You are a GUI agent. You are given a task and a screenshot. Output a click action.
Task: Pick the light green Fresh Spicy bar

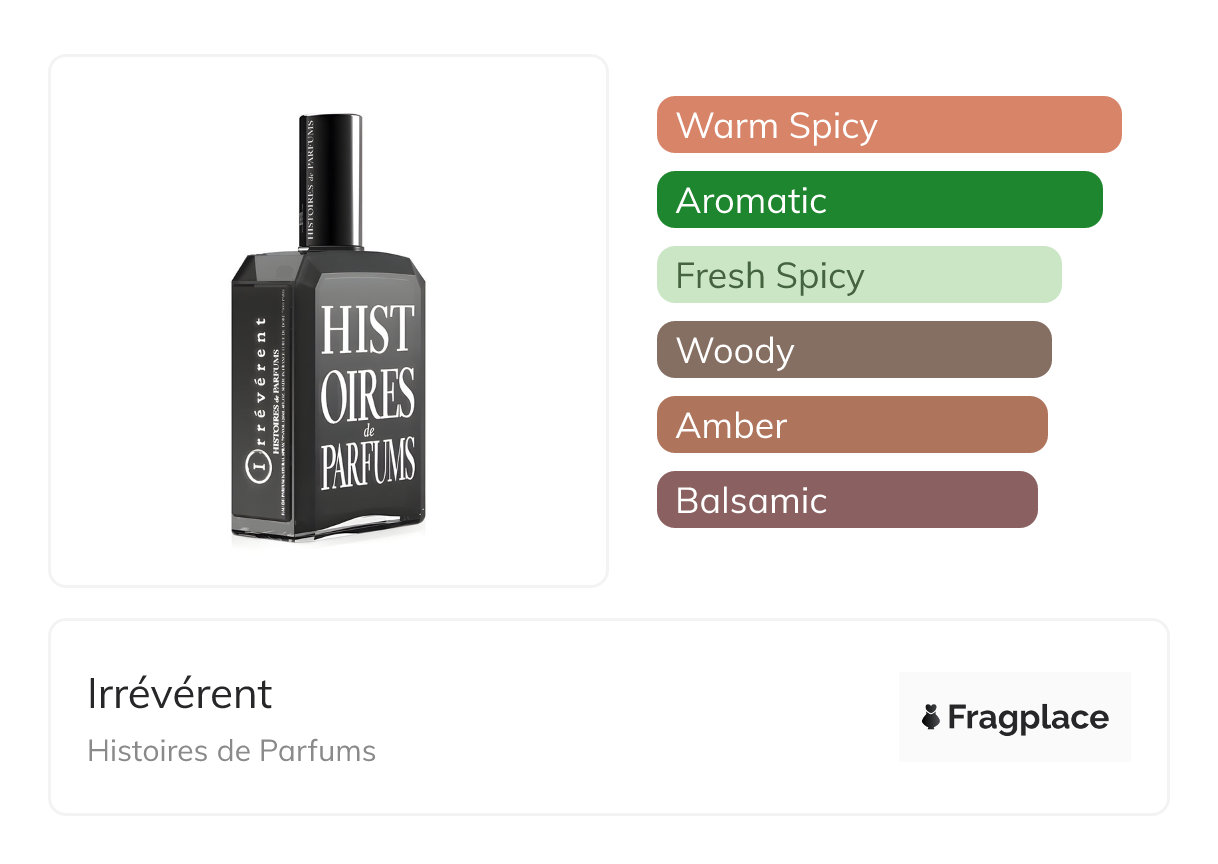coord(859,275)
